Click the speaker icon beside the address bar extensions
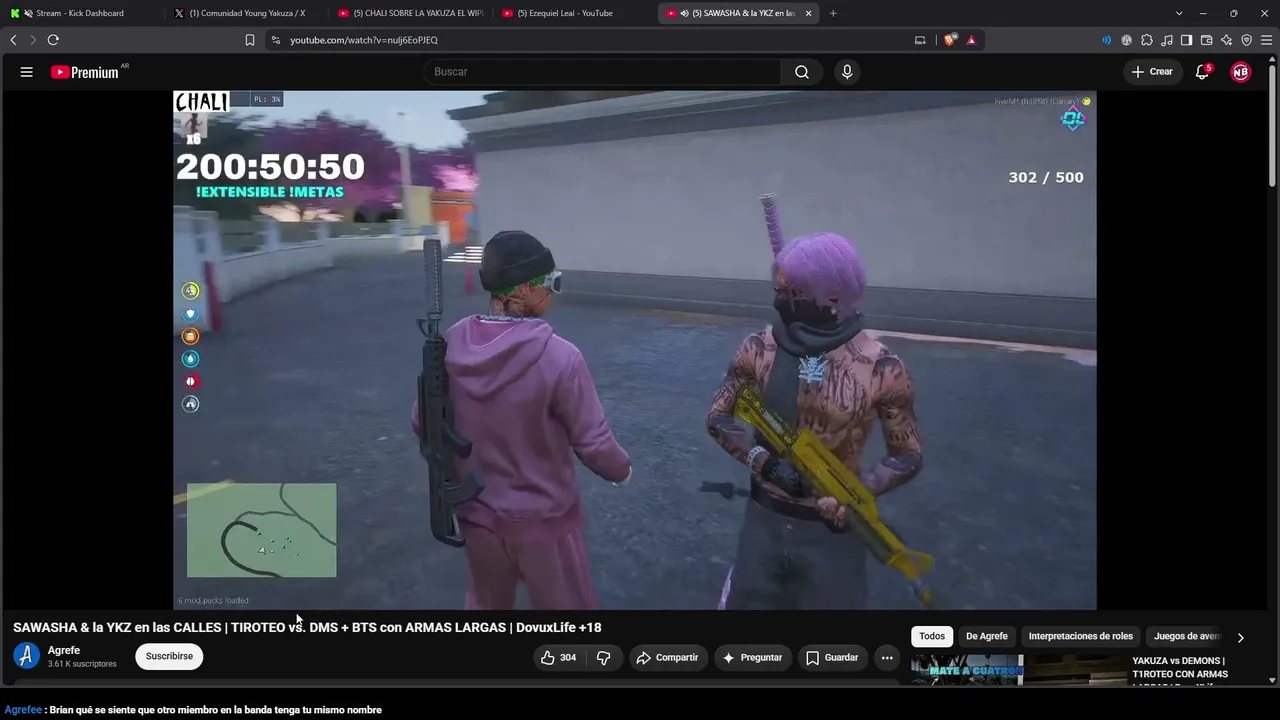Viewport: 1280px width, 720px height. [1106, 40]
